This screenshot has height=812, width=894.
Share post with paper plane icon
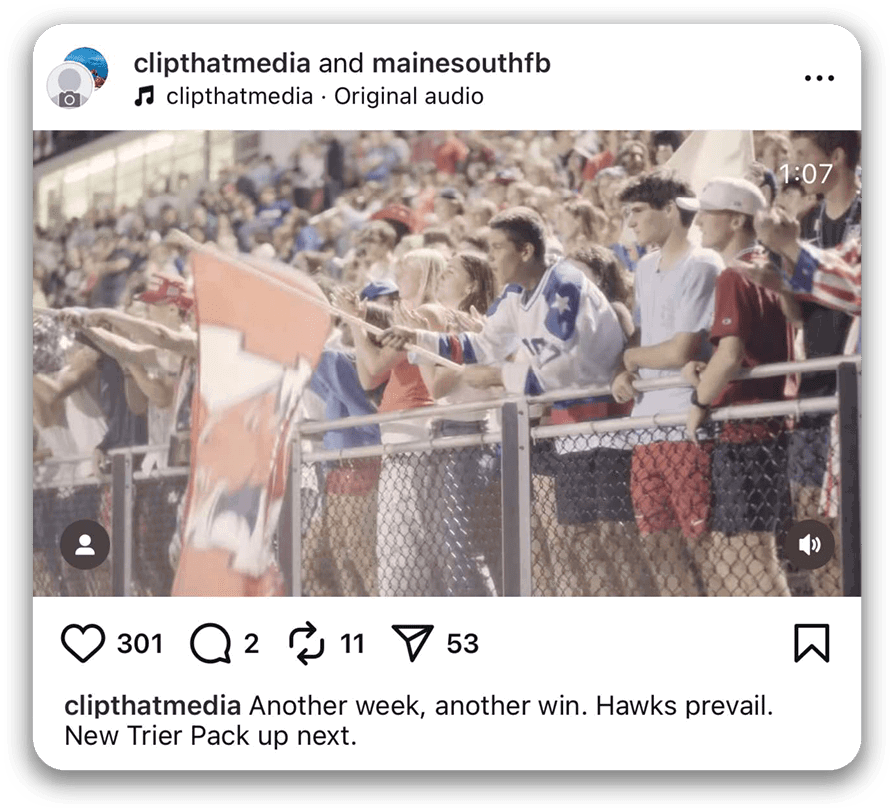coord(412,643)
